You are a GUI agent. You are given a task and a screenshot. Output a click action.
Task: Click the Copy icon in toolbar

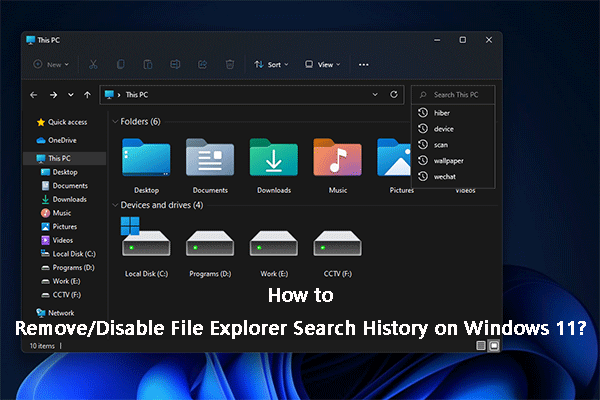tap(121, 64)
